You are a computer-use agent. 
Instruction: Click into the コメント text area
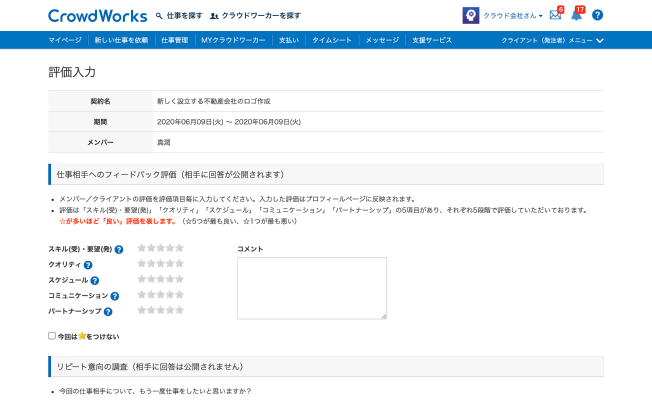click(311, 288)
